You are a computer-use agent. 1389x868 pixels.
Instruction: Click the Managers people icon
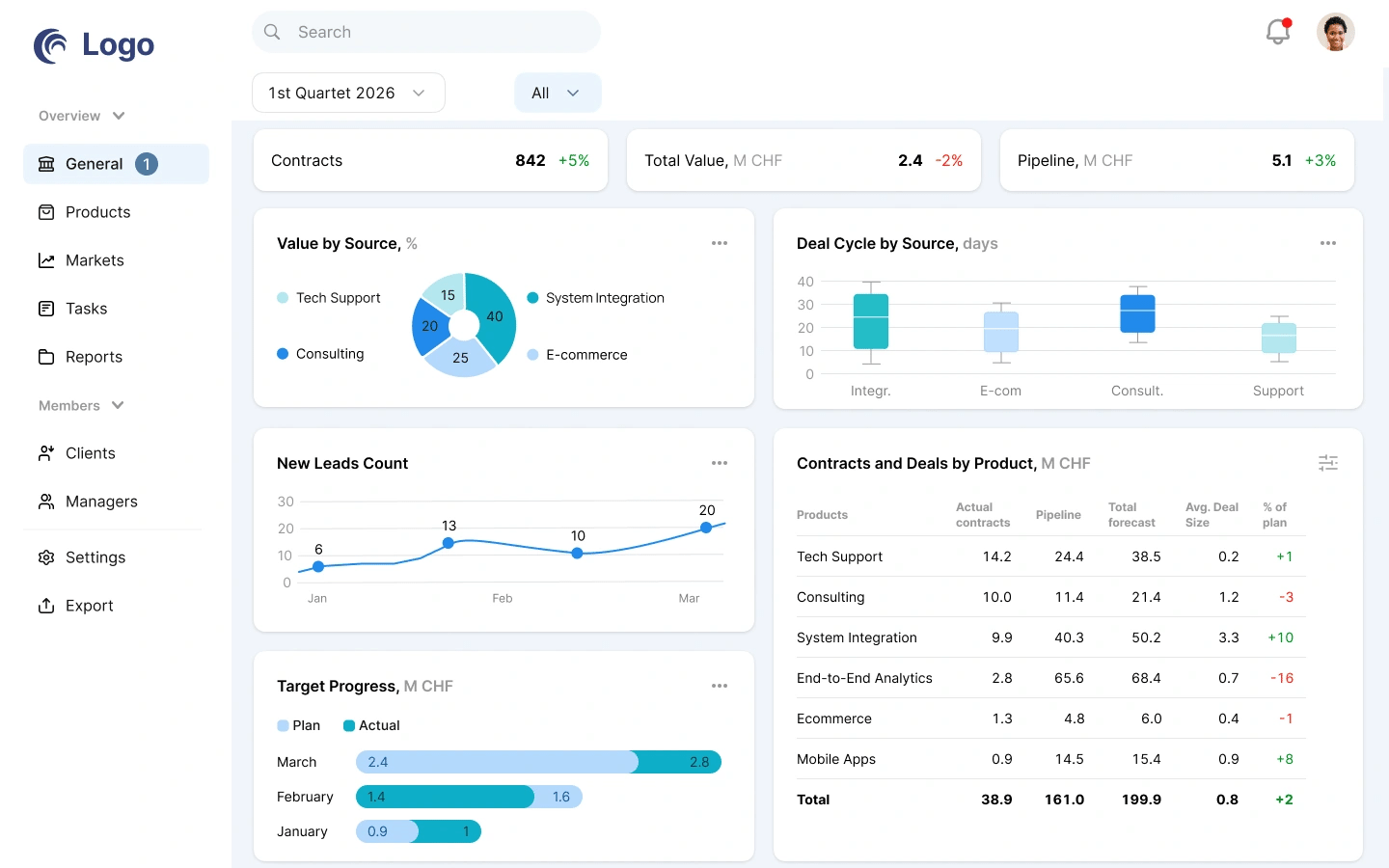tap(46, 502)
